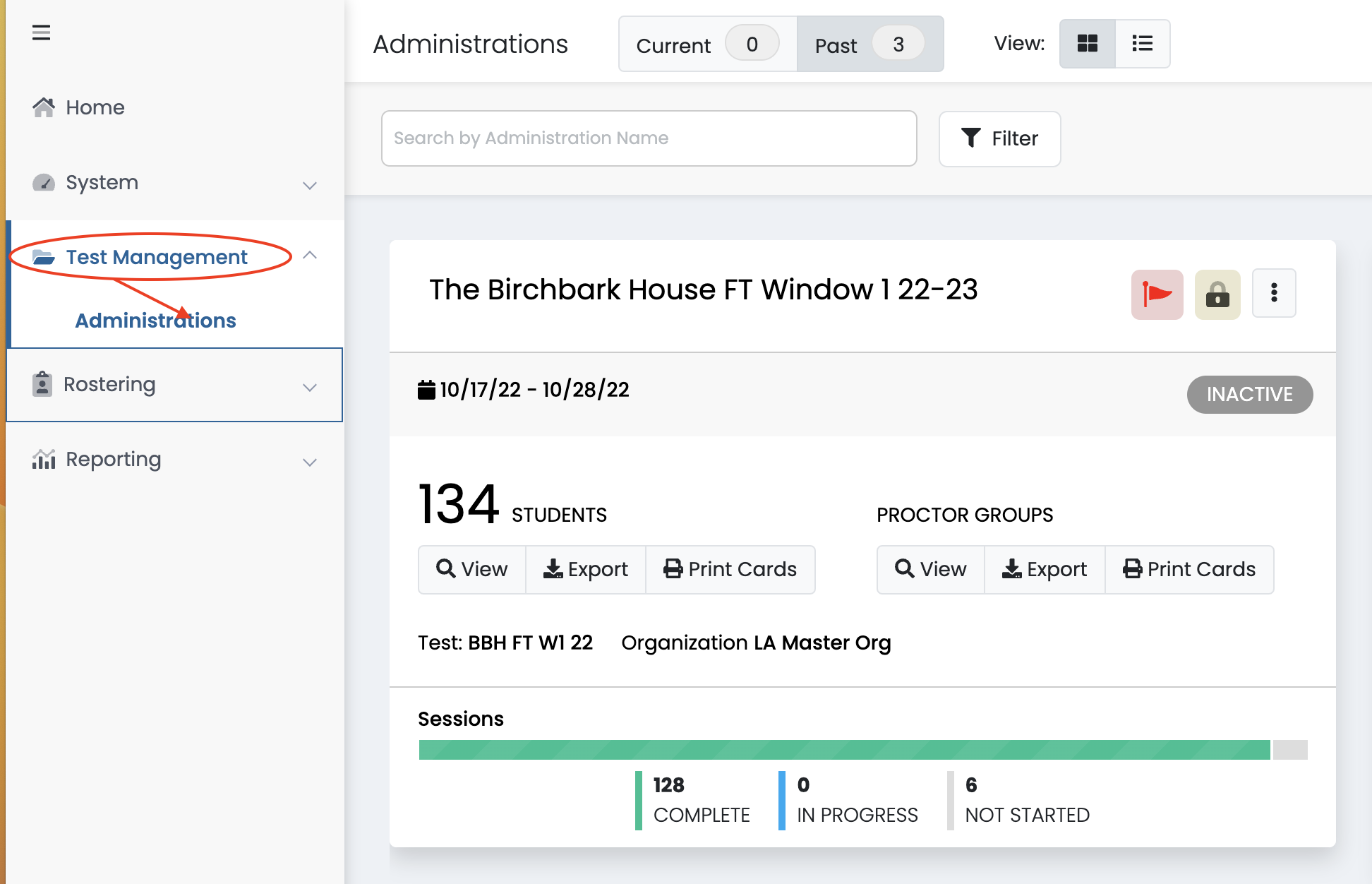The width and height of the screenshot is (1372, 884).
Task: Open the Filter funnel button
Action: (999, 138)
